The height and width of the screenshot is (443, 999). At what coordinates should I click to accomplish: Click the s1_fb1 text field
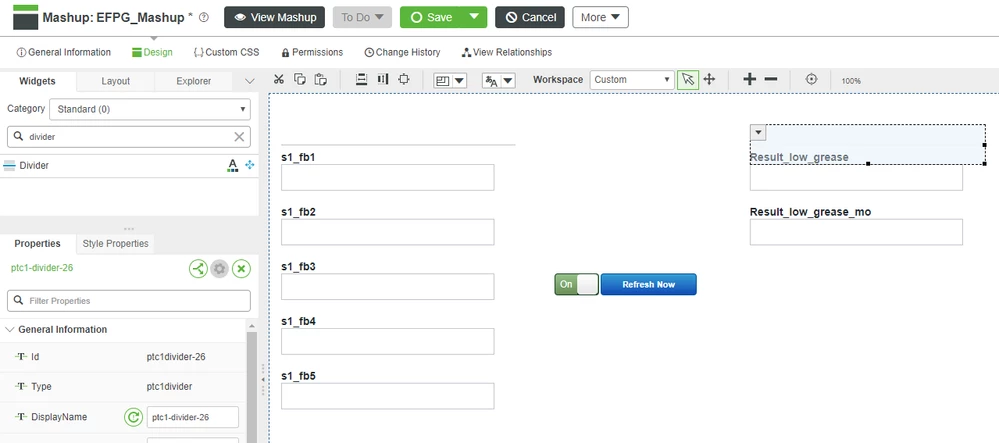point(387,177)
